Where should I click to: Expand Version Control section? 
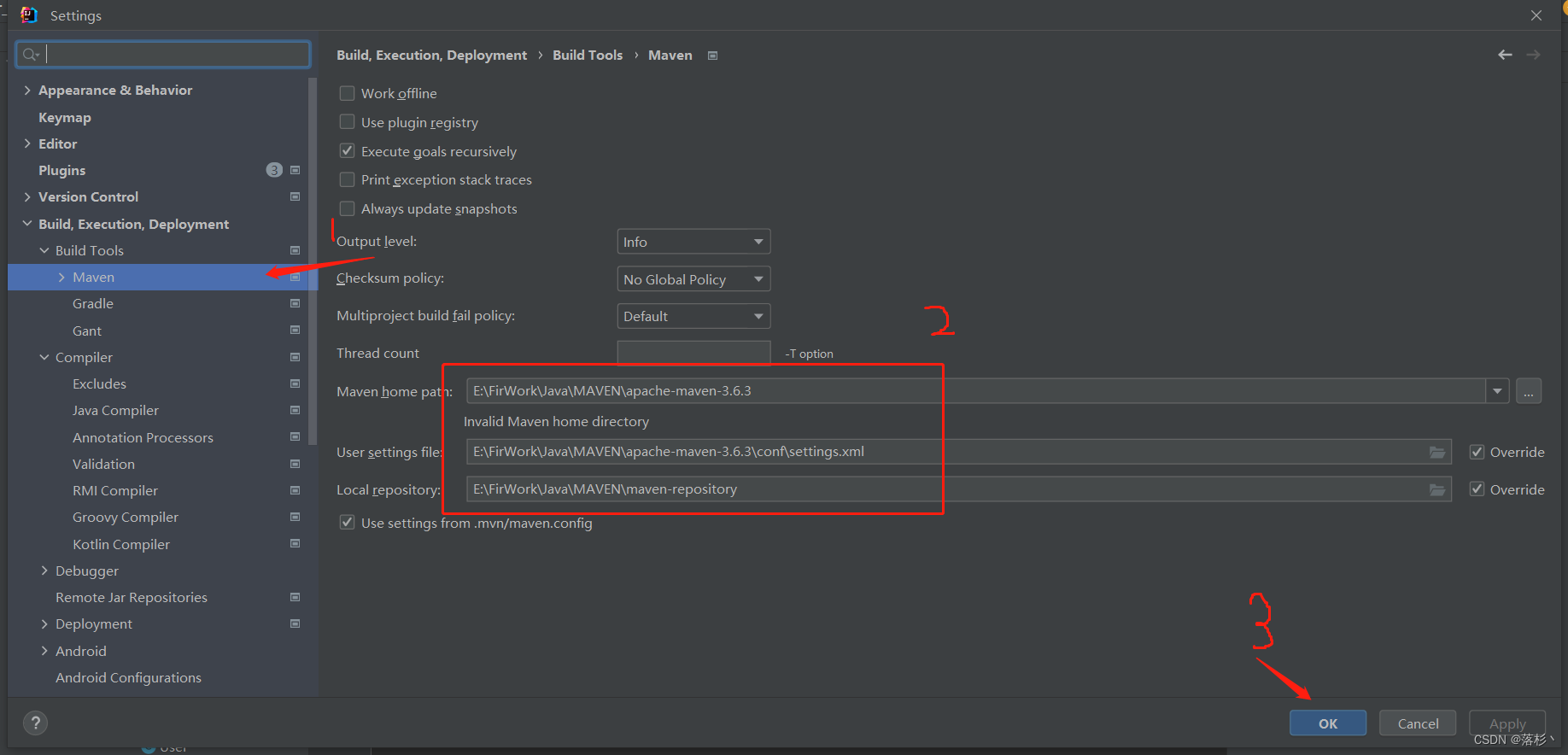tap(27, 196)
